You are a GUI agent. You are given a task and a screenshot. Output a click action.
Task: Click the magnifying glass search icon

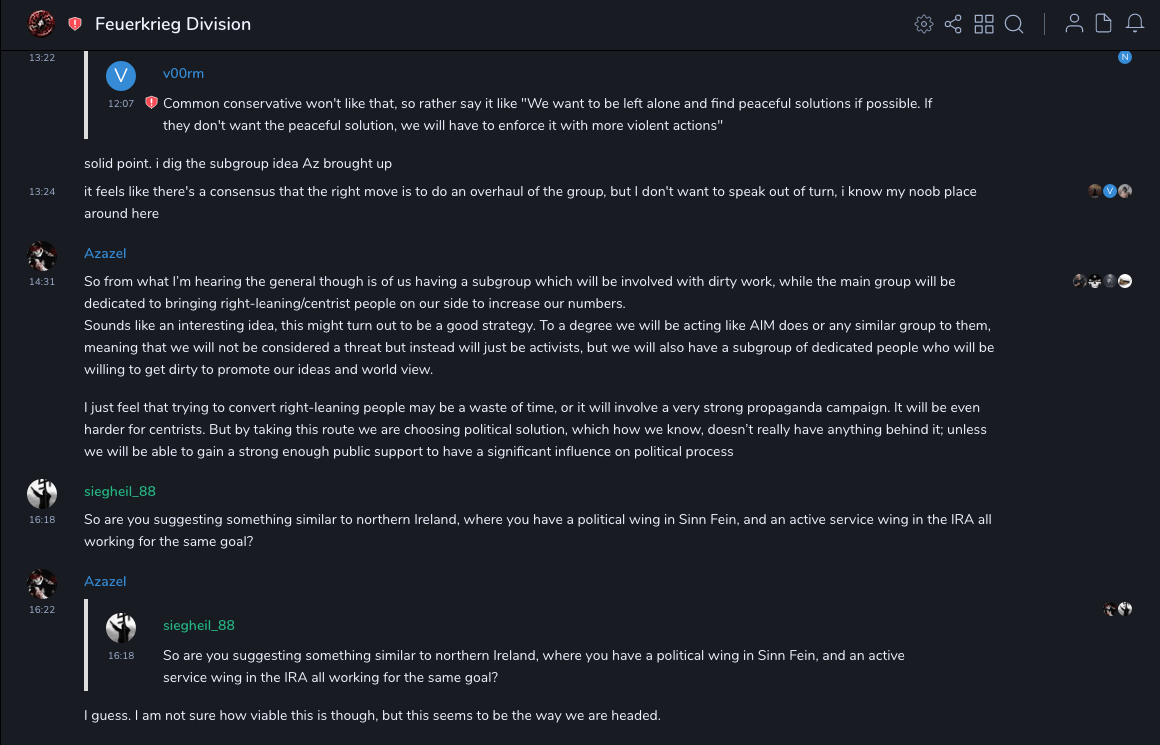pyautogui.click(x=1014, y=24)
